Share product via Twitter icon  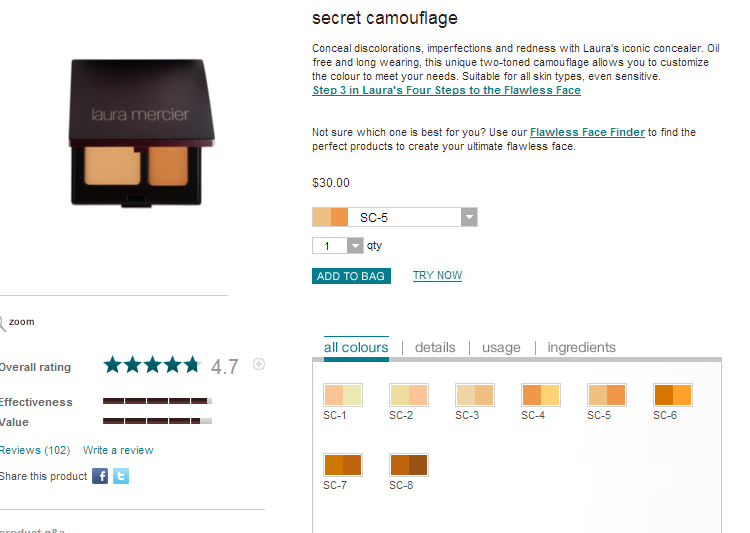tap(121, 476)
